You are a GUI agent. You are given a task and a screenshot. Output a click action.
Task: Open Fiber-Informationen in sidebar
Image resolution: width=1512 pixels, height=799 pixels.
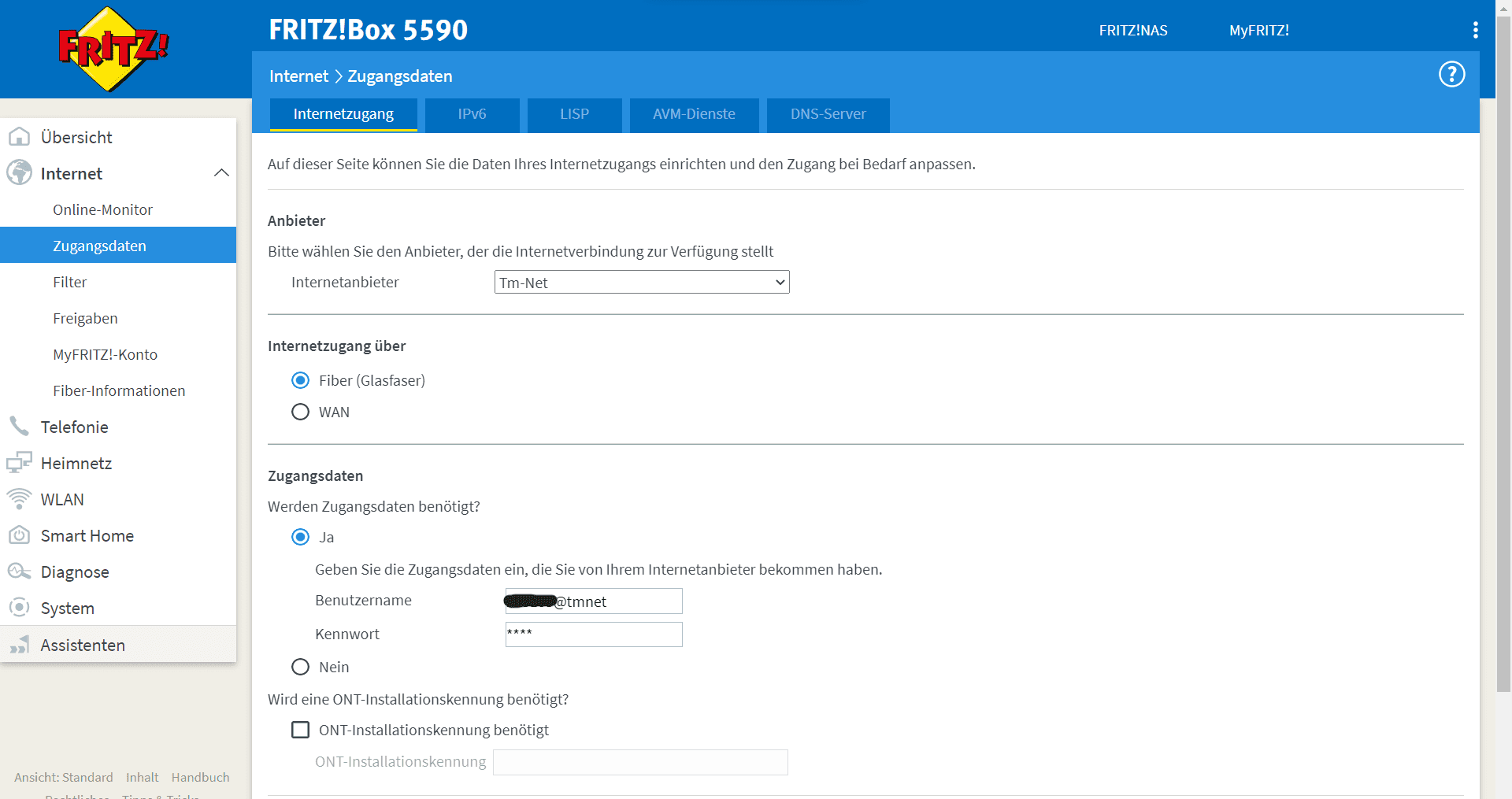pos(118,390)
